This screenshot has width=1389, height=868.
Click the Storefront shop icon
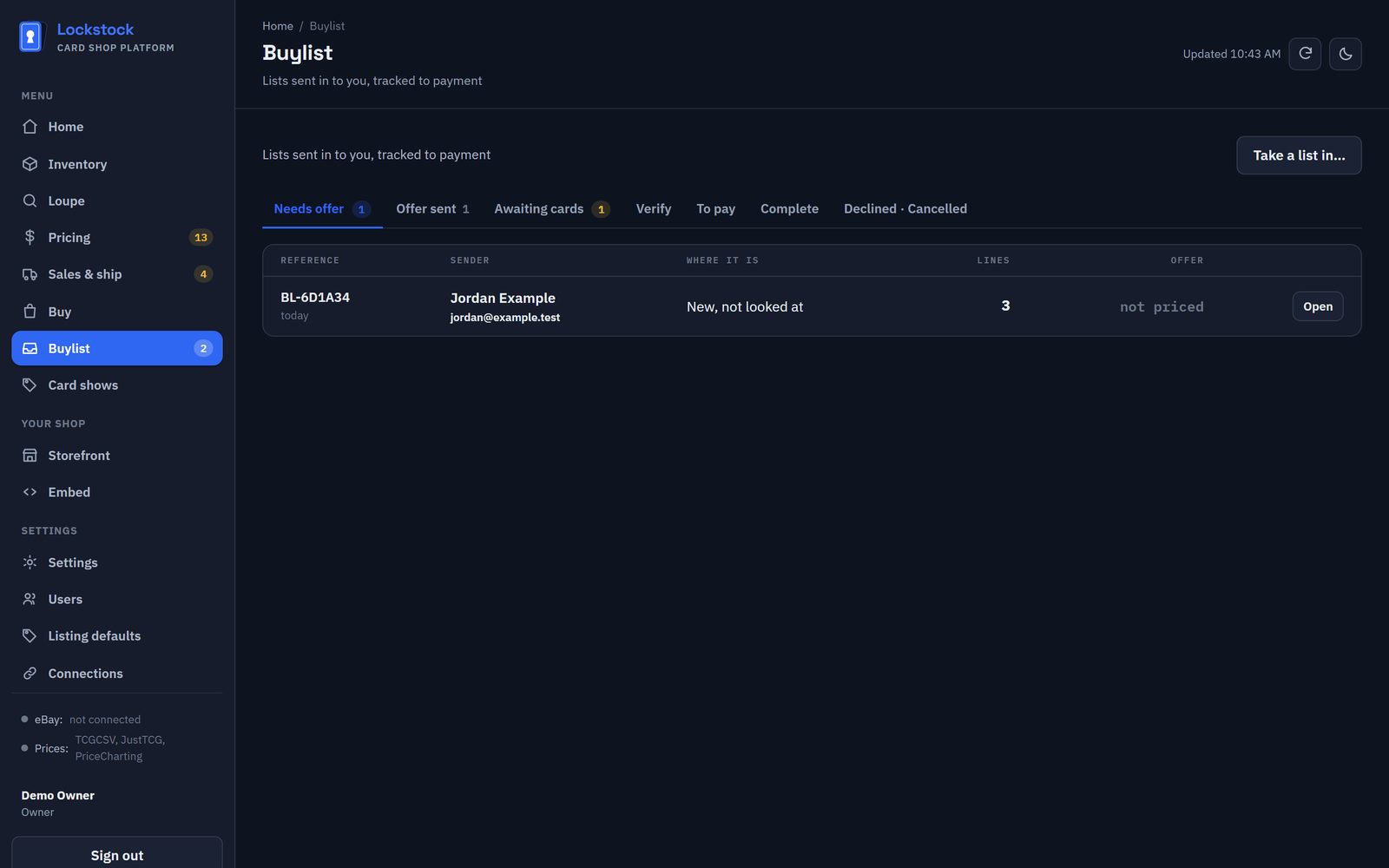[30, 456]
